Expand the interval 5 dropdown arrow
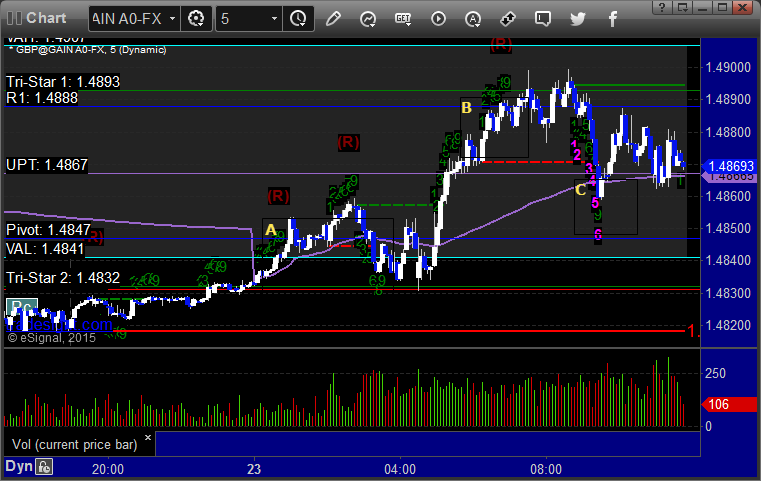The width and height of the screenshot is (761, 481). coord(274,19)
